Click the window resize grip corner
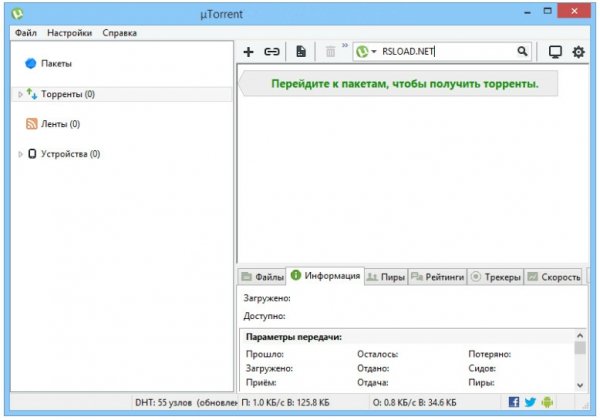Viewport: 600px width, 420px height. [x=585, y=406]
